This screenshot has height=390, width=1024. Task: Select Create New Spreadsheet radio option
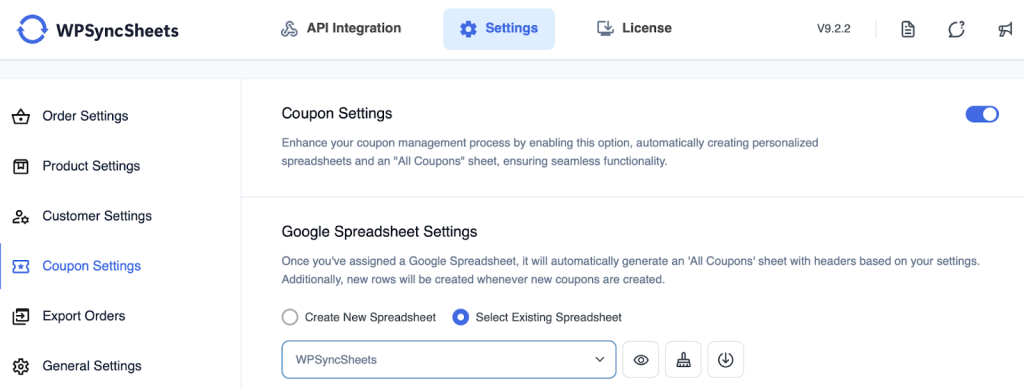click(x=290, y=317)
